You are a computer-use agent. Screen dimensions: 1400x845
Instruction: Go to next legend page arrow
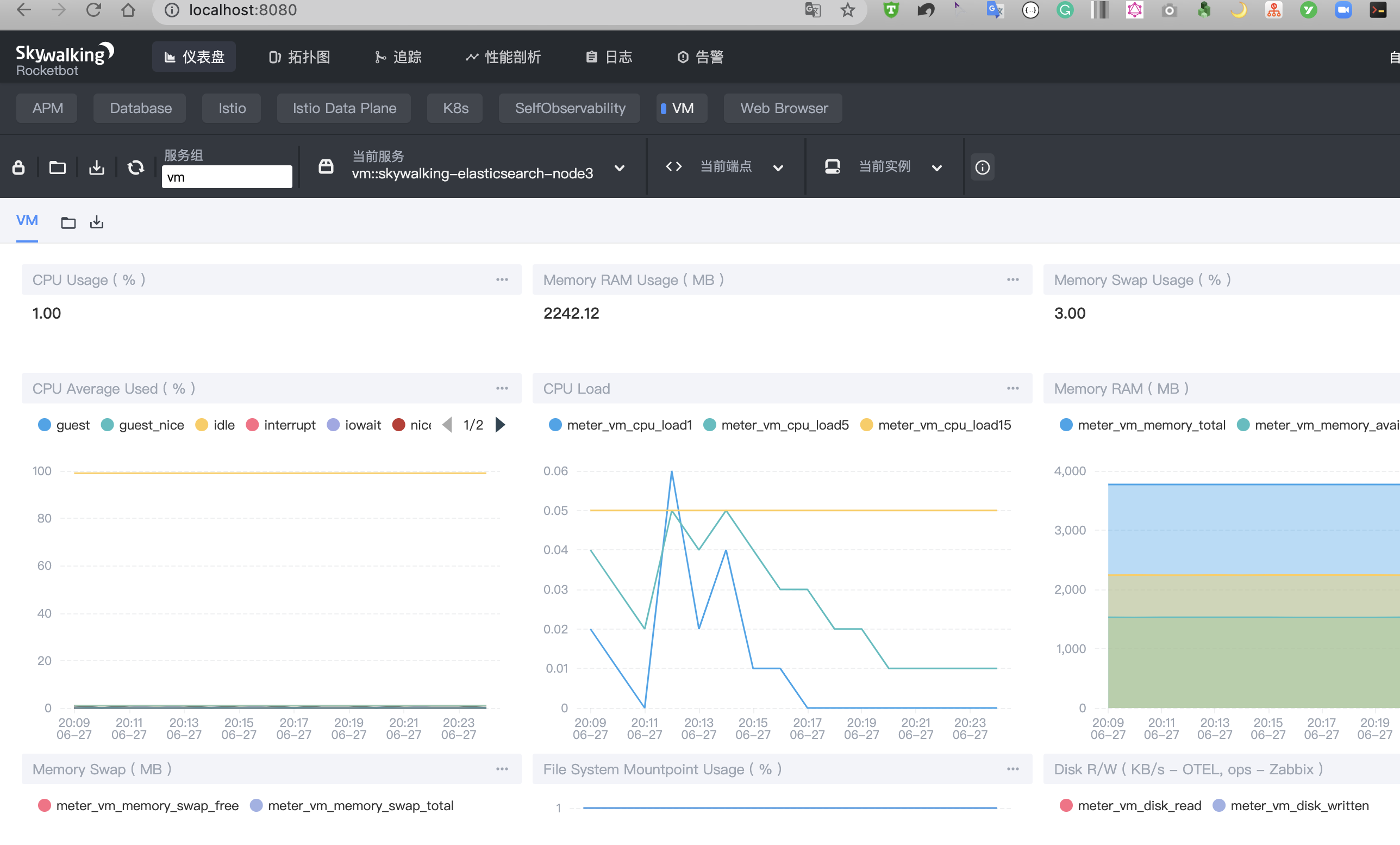pyautogui.click(x=501, y=425)
